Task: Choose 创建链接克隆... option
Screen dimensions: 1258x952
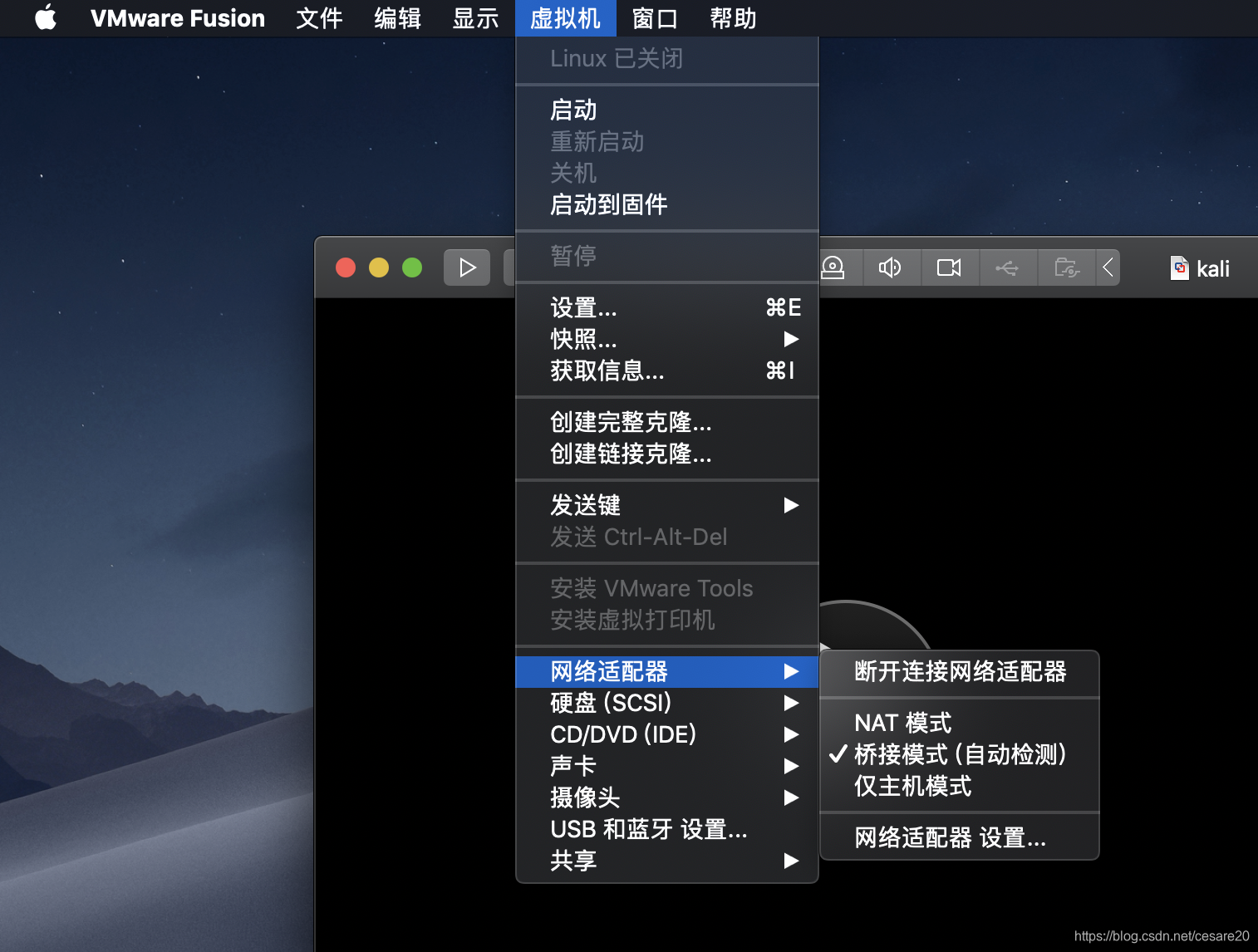Action: click(x=667, y=454)
